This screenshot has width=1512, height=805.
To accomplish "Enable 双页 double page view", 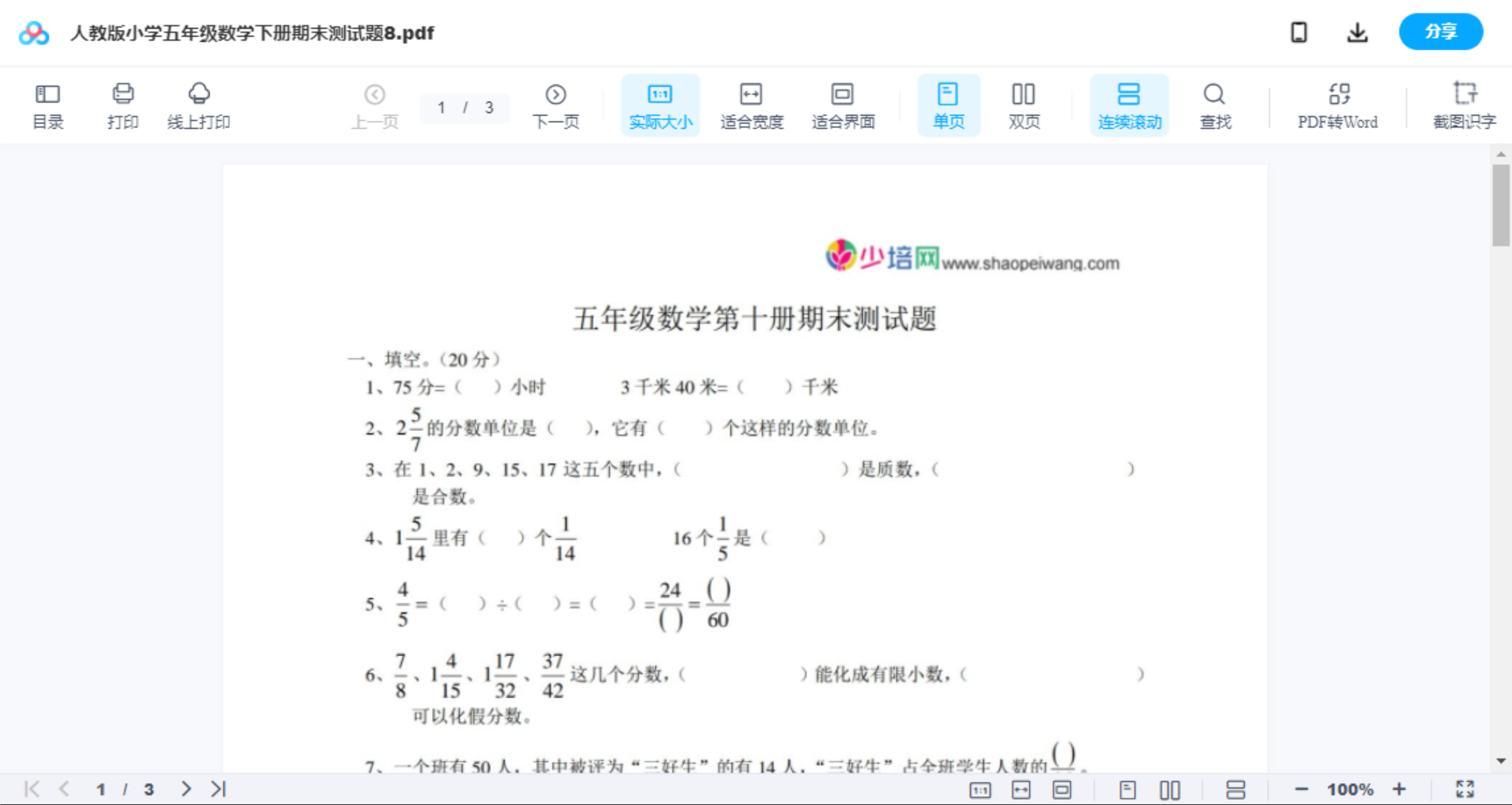I will click(x=1024, y=104).
